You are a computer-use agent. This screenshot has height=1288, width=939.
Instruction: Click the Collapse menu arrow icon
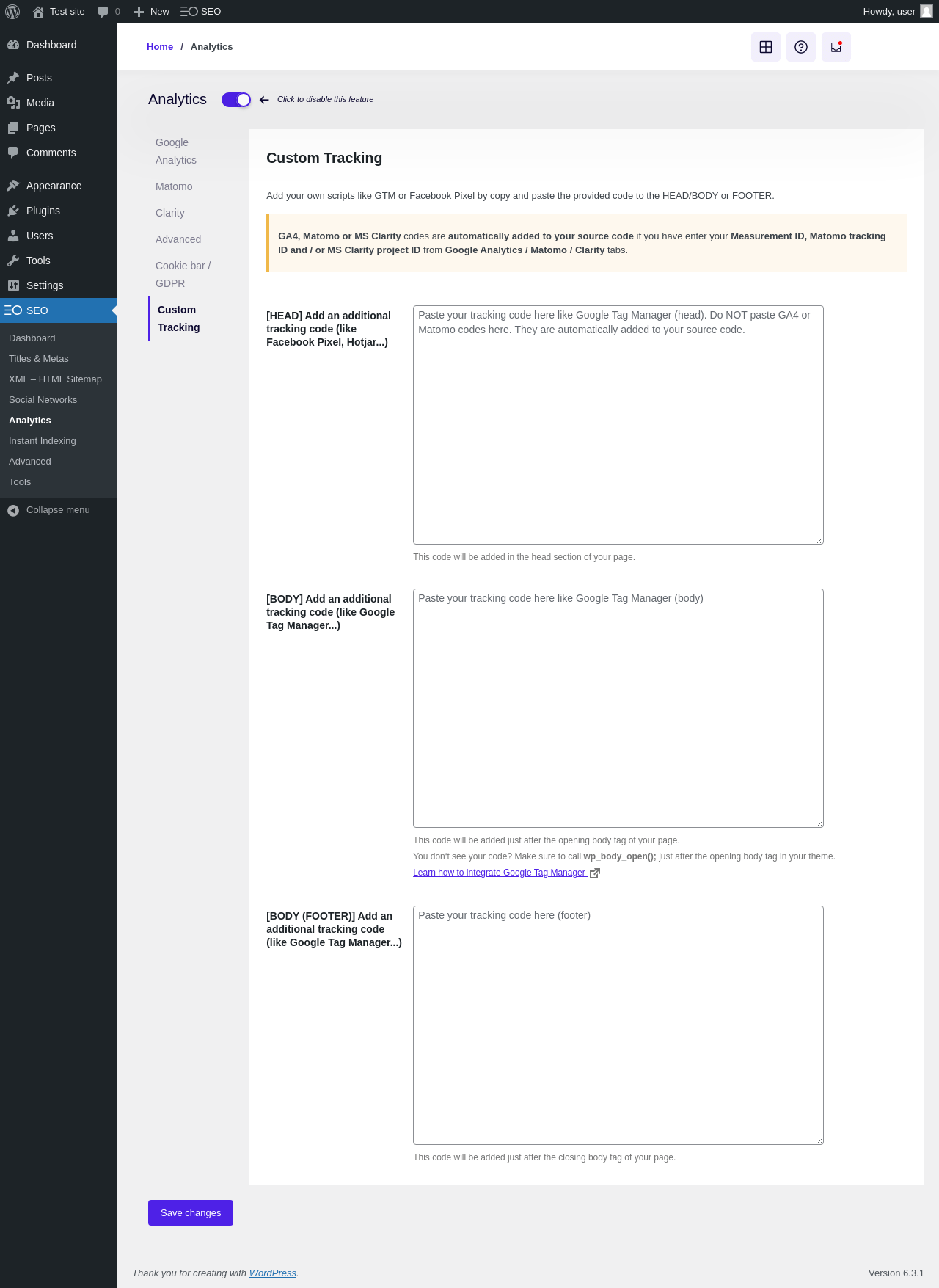coord(13,510)
